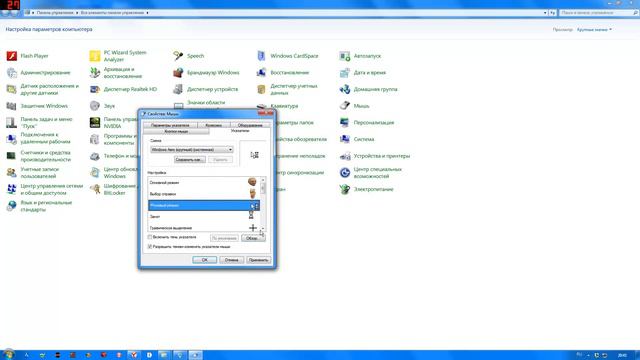
Task: Click the taskbar clock
Action: (622, 356)
